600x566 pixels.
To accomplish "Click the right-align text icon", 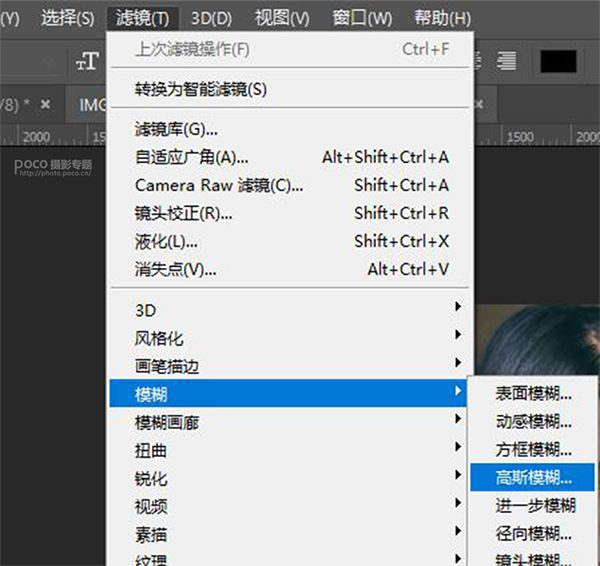I will [x=506, y=61].
